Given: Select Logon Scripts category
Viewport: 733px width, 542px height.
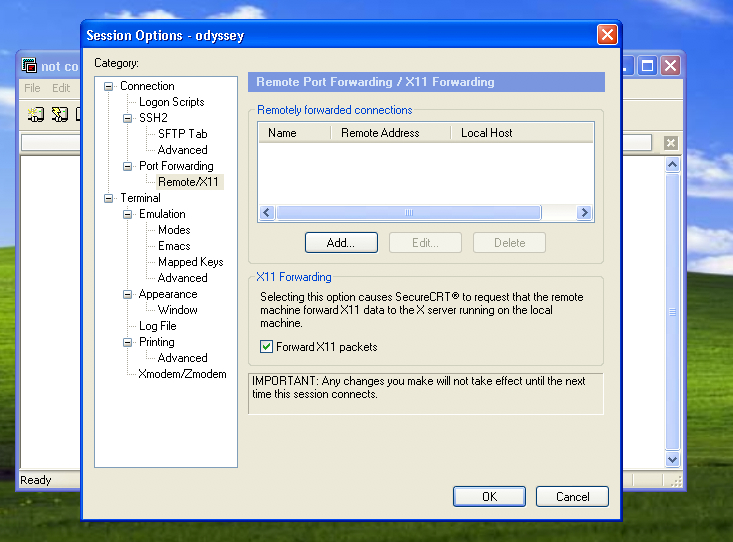Looking at the screenshot, I should click(172, 102).
